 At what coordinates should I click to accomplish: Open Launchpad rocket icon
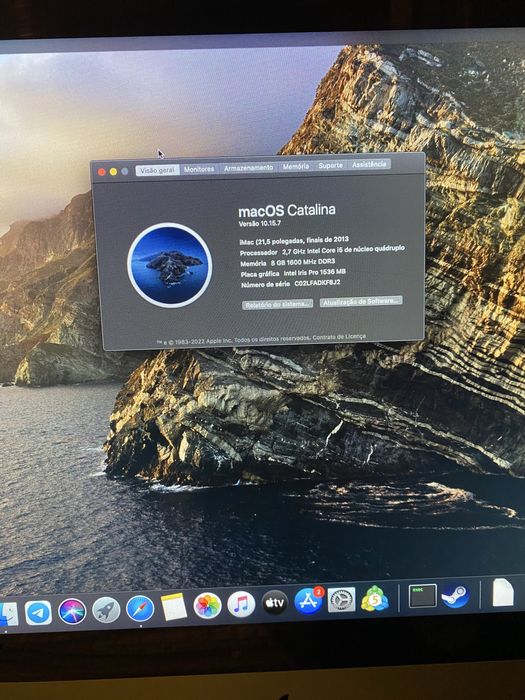tap(106, 610)
